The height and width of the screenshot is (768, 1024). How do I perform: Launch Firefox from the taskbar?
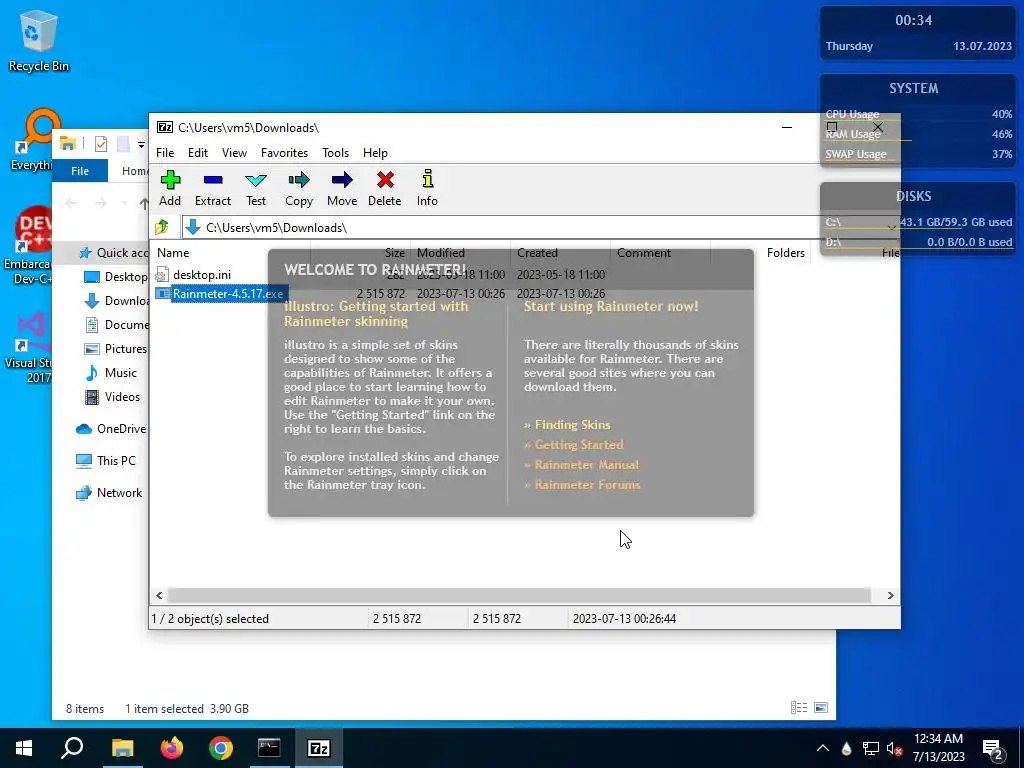point(172,748)
